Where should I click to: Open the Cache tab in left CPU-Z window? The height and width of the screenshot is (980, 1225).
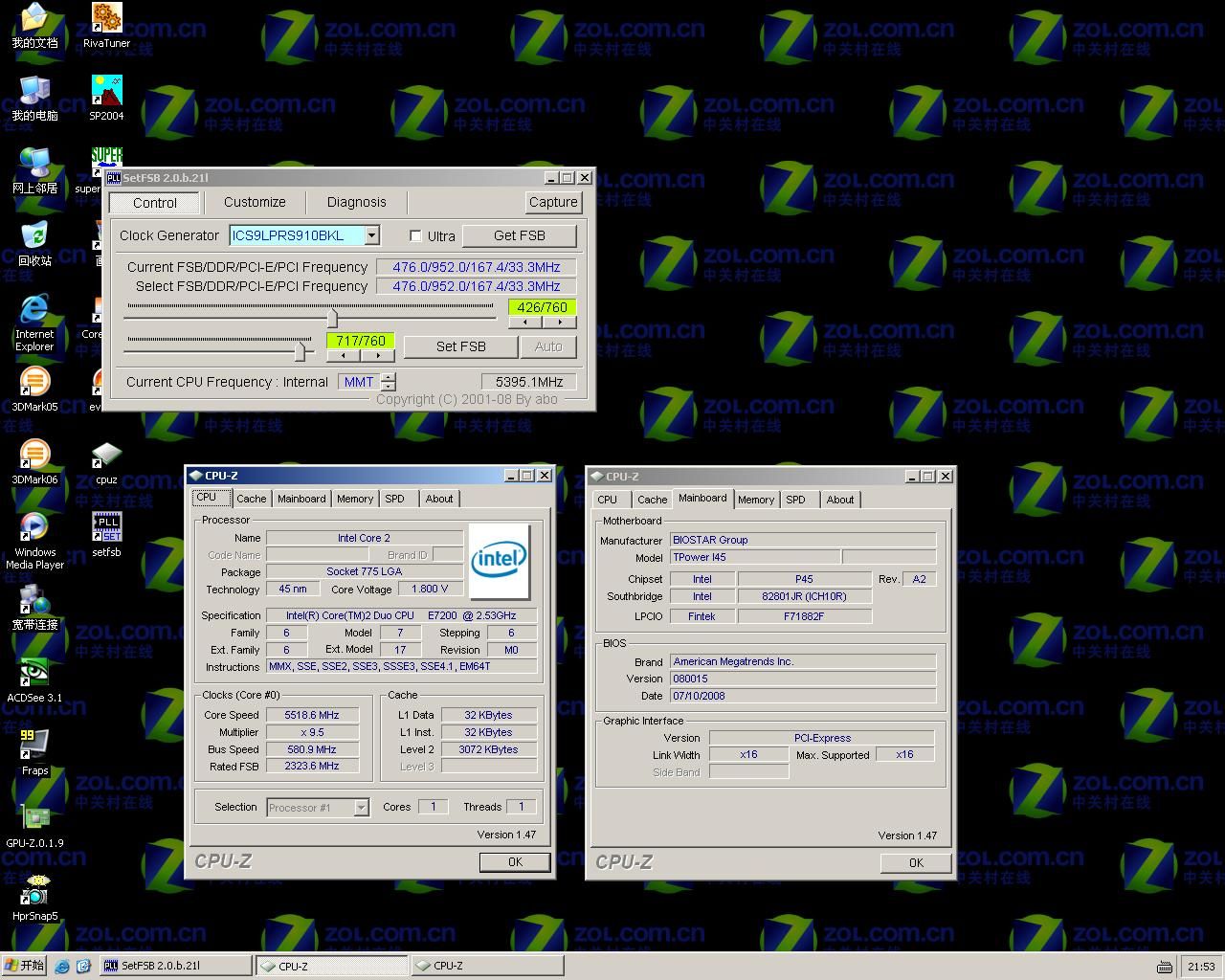click(x=252, y=499)
